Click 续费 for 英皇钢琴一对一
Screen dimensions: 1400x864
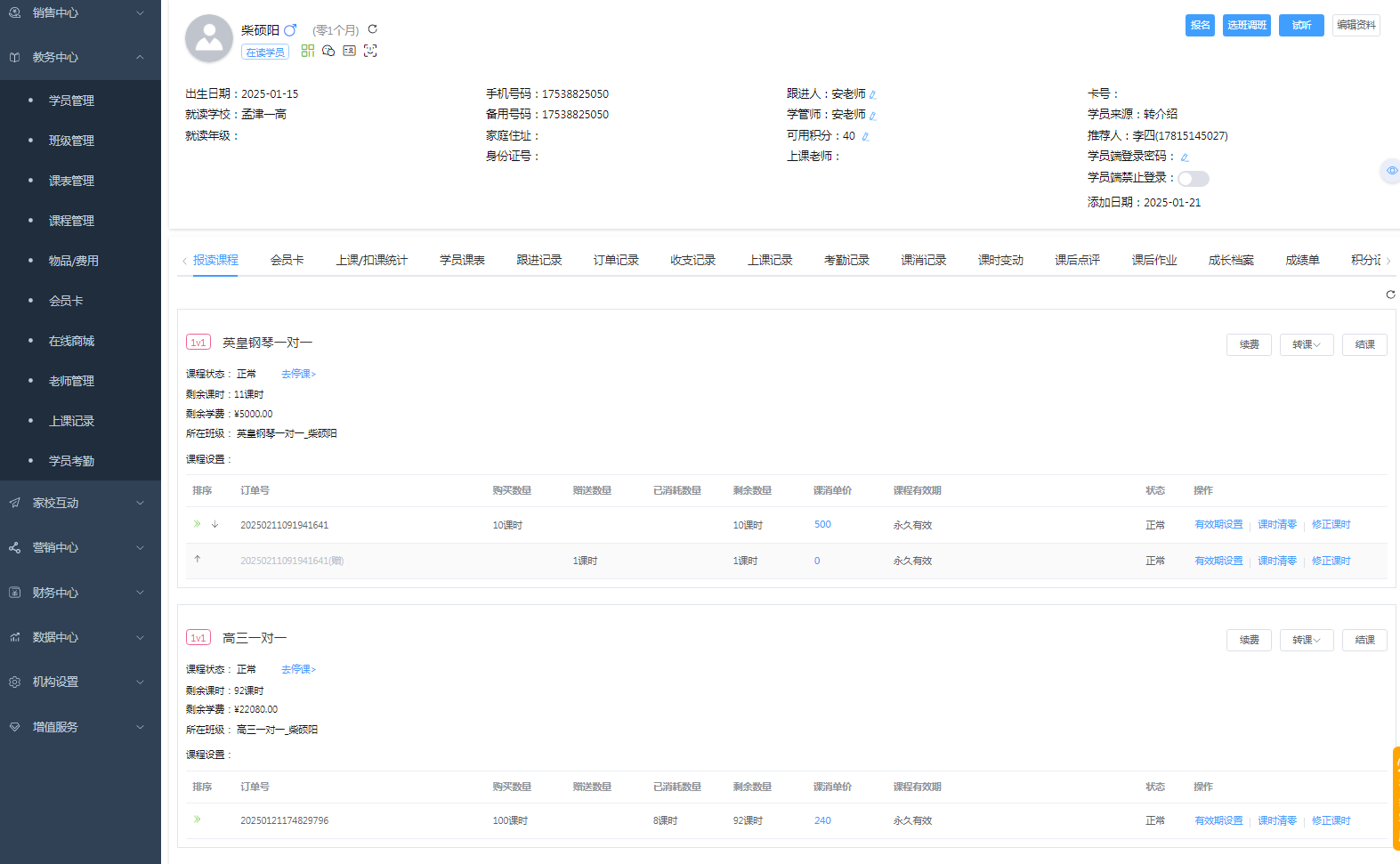(x=1250, y=344)
